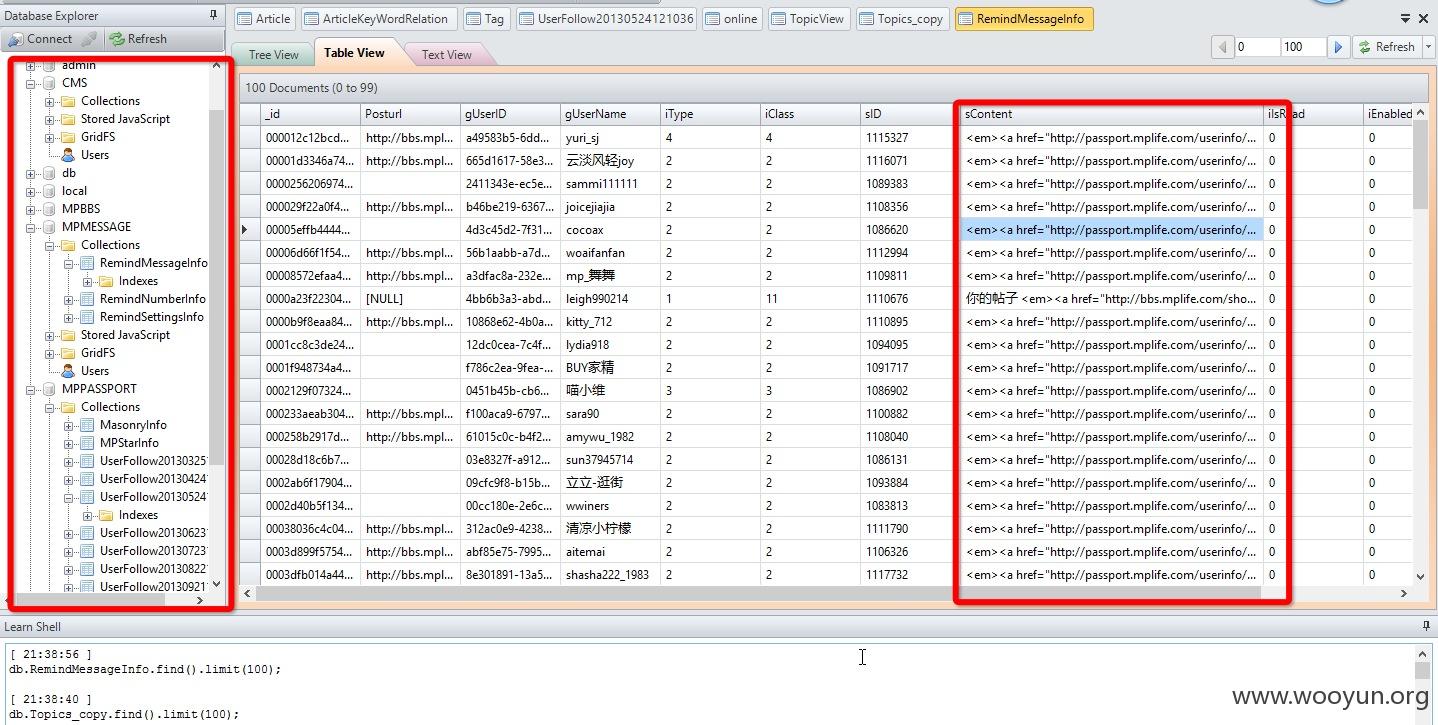Viewport: 1438px width, 725px height.
Task: Refresh the table results
Action: (x=1386, y=47)
